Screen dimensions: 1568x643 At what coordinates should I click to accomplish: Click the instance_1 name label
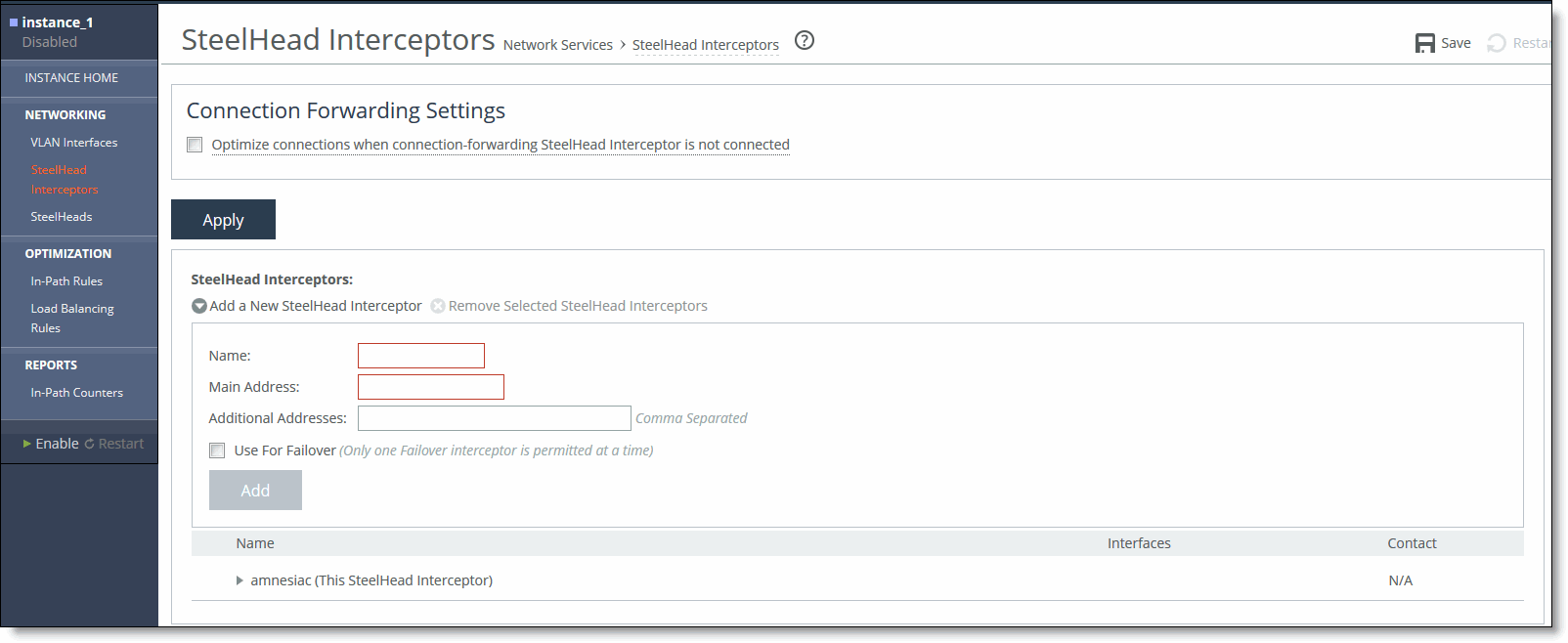[58, 22]
